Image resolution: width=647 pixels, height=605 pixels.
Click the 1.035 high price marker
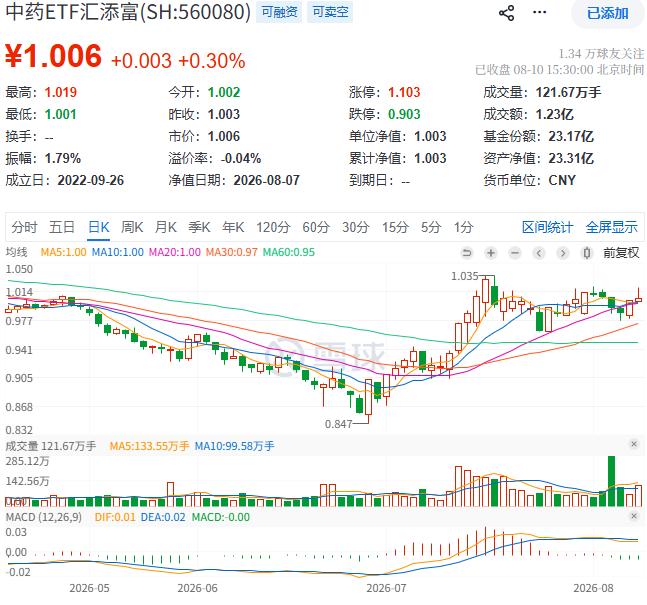pyautogui.click(x=465, y=276)
